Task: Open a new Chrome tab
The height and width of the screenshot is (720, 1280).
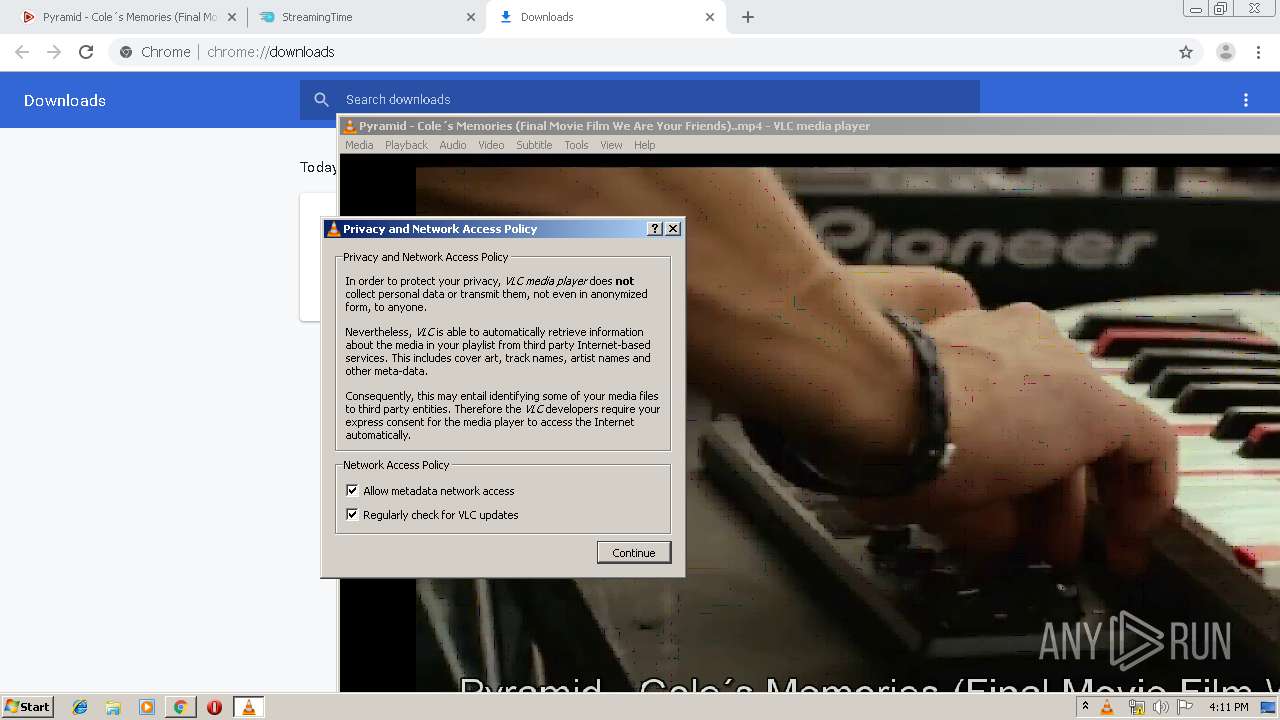Action: [748, 17]
